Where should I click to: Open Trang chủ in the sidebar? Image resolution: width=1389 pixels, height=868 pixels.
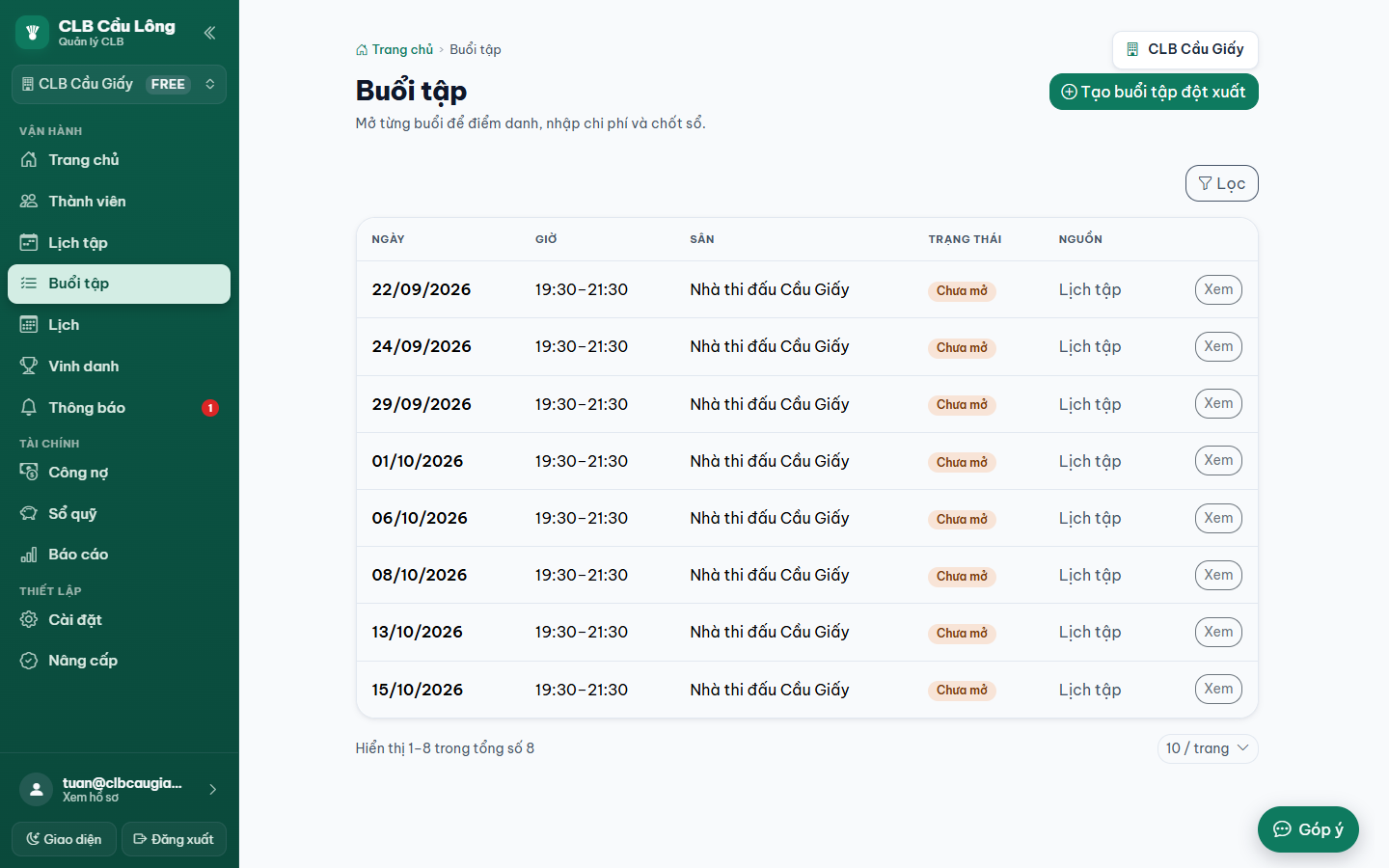tap(119, 160)
